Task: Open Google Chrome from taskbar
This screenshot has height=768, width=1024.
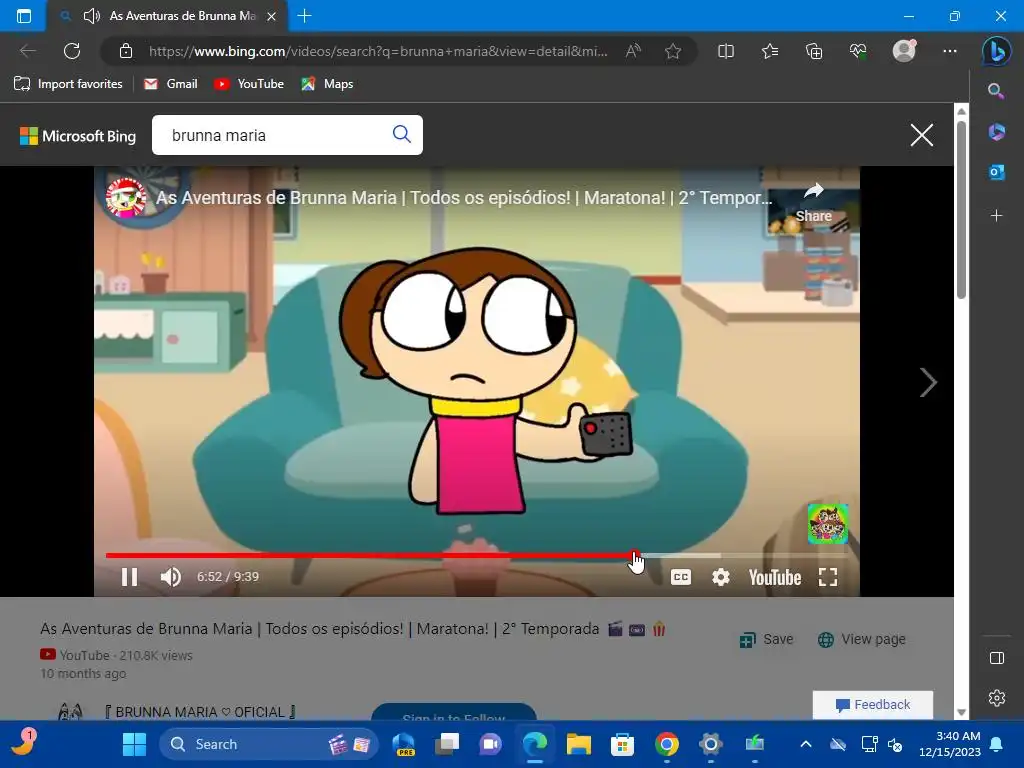Action: pyautogui.click(x=666, y=744)
